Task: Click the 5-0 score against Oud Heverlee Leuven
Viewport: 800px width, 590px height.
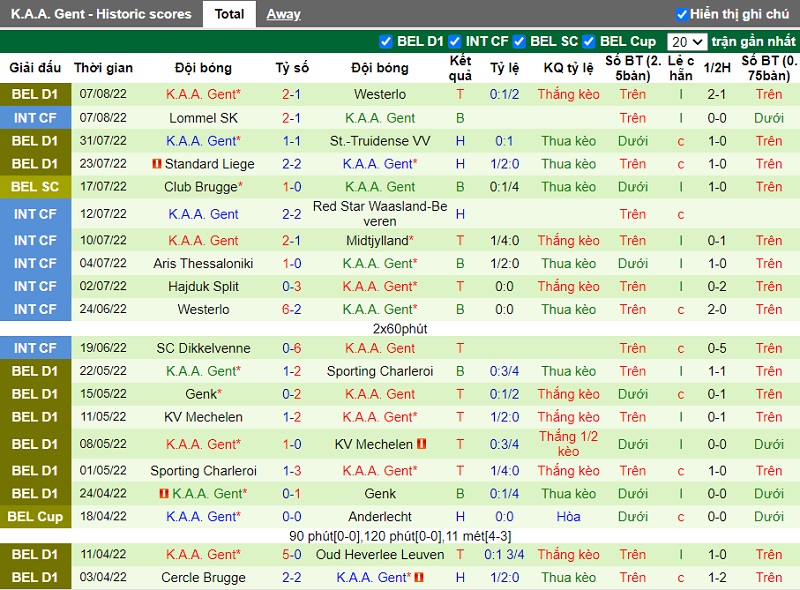Action: click(x=292, y=555)
